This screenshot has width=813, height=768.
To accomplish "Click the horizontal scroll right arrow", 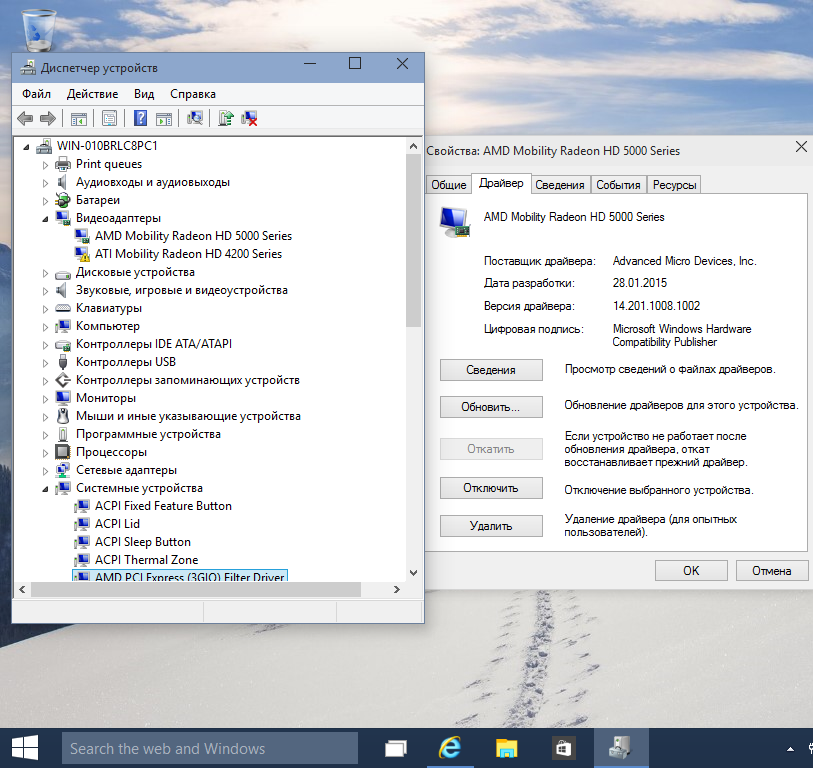I will pos(397,589).
